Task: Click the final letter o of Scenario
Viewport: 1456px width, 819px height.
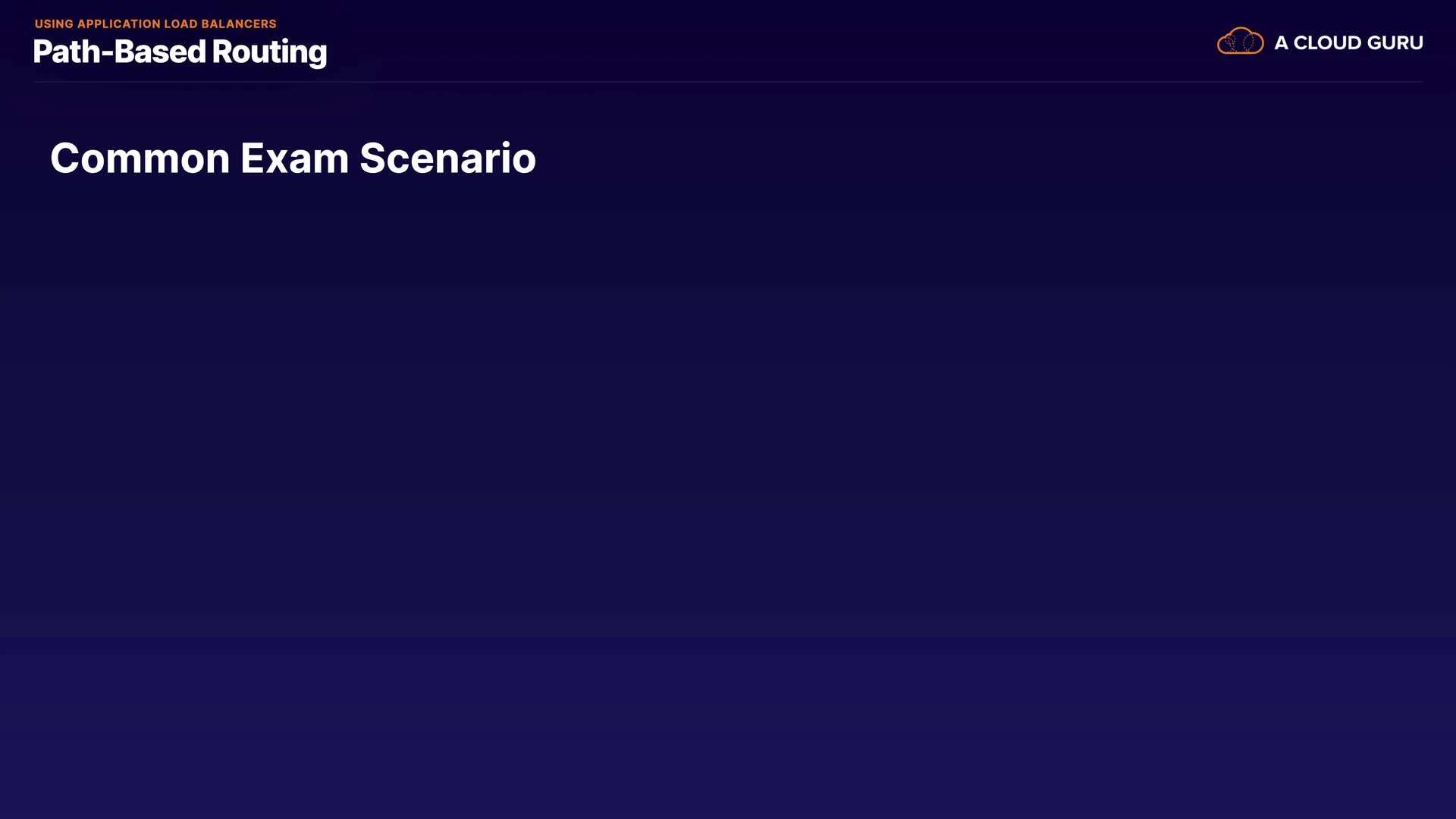Action: (524, 162)
